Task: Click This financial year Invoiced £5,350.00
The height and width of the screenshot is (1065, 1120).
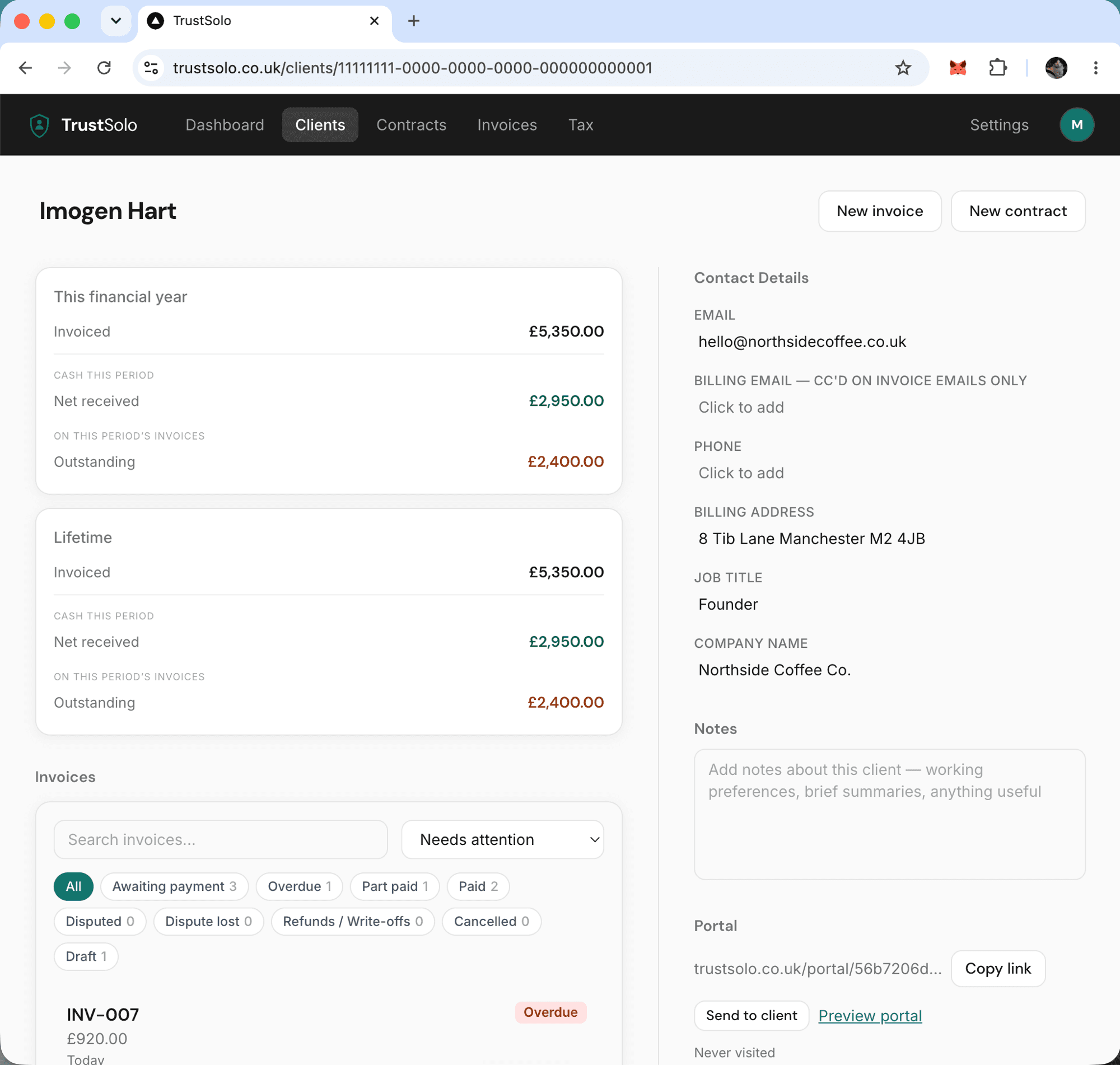Action: coord(566,331)
